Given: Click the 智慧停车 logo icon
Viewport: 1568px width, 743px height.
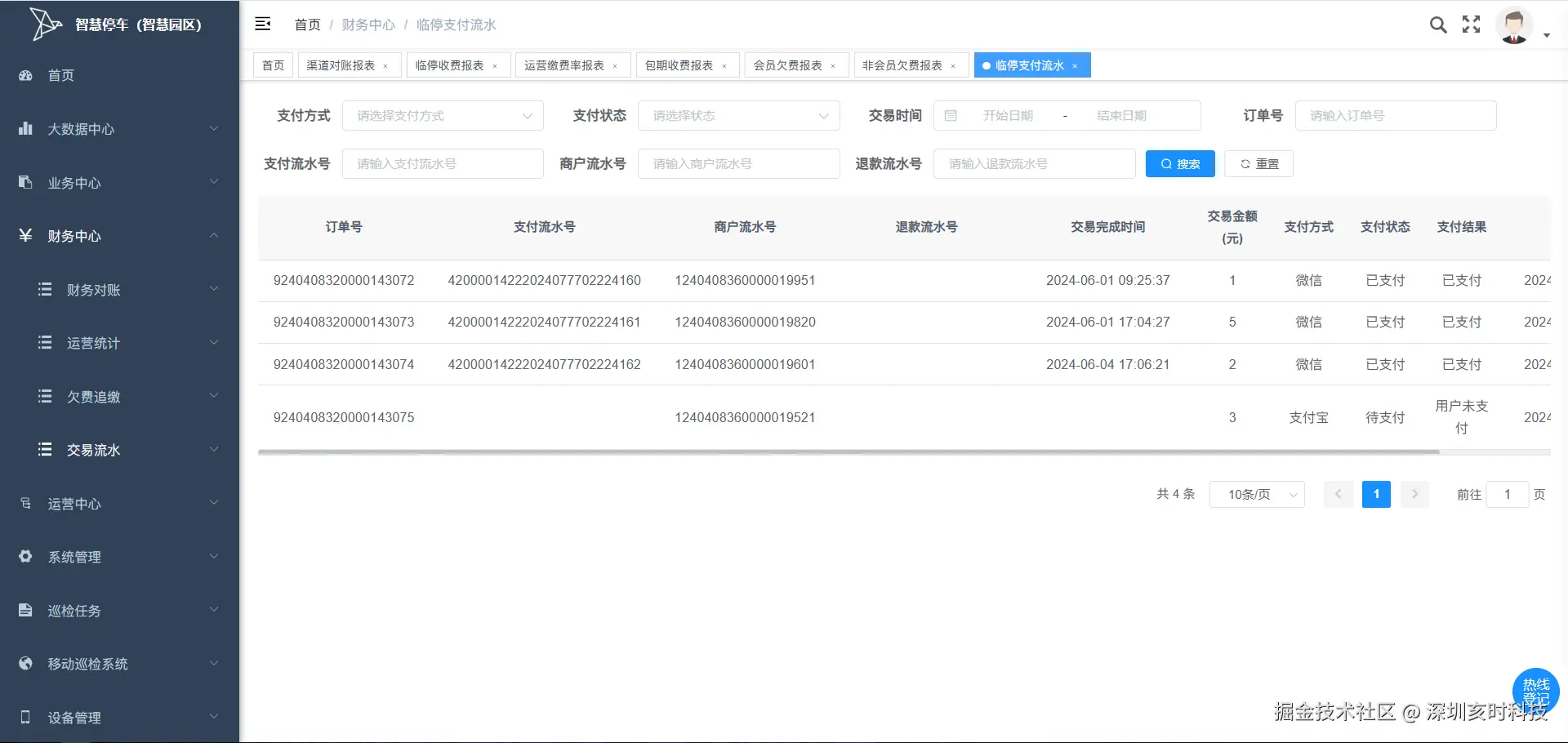Looking at the screenshot, I should pos(46,24).
